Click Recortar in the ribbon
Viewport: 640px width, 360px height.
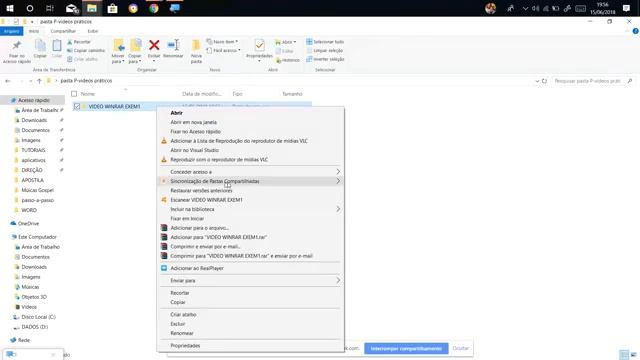pos(79,42)
